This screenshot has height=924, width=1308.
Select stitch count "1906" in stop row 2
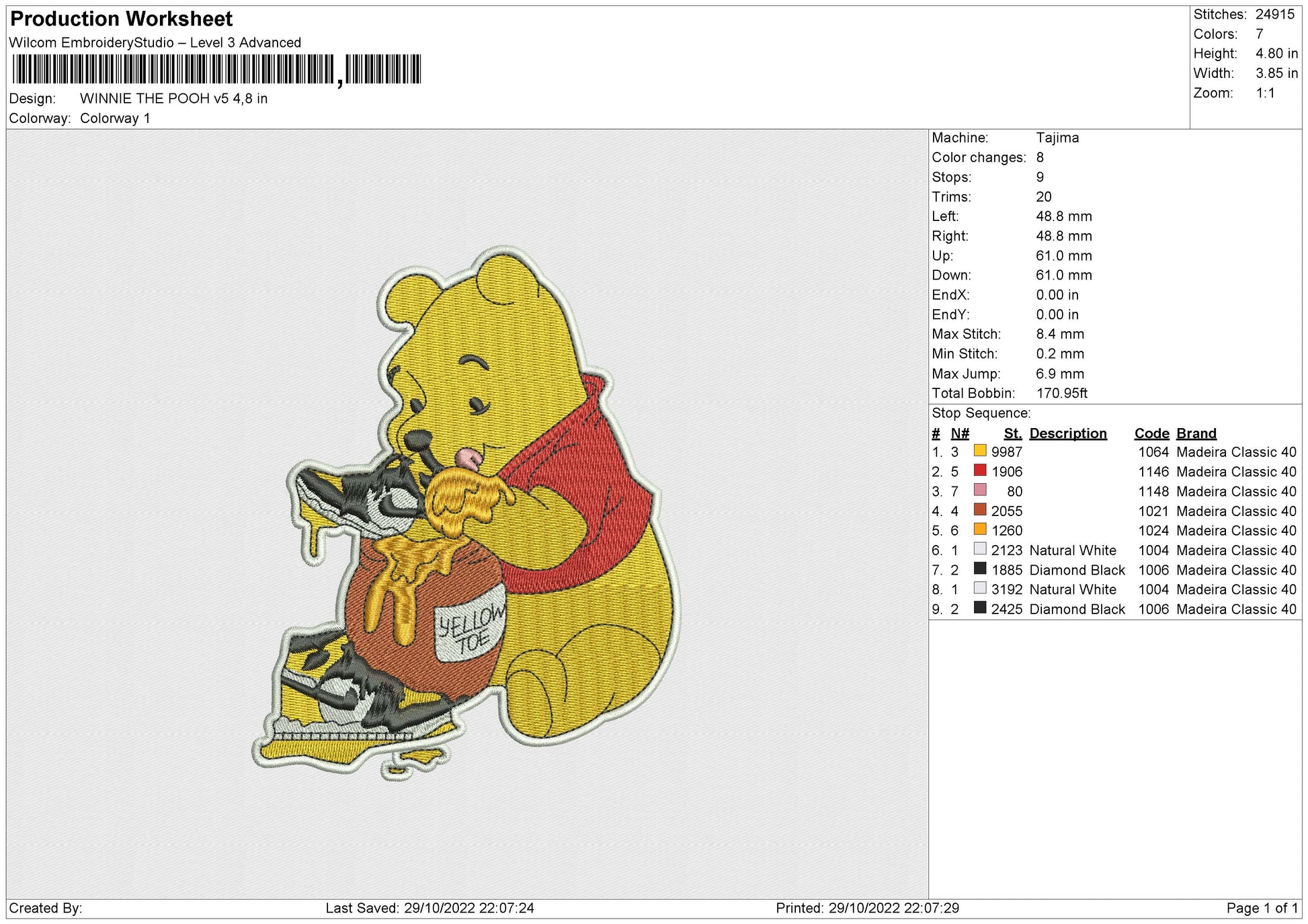1007,472
